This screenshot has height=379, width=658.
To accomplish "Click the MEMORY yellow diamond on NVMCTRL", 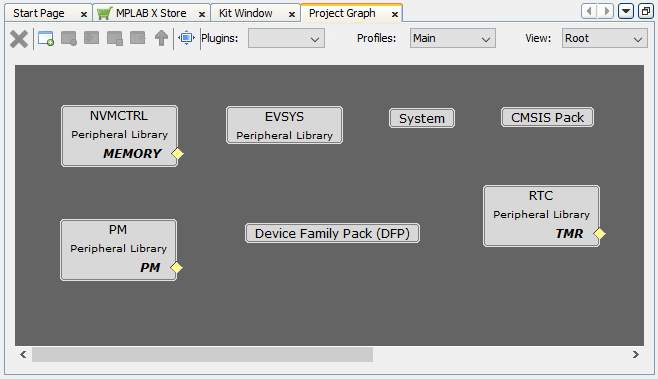I will (178, 154).
